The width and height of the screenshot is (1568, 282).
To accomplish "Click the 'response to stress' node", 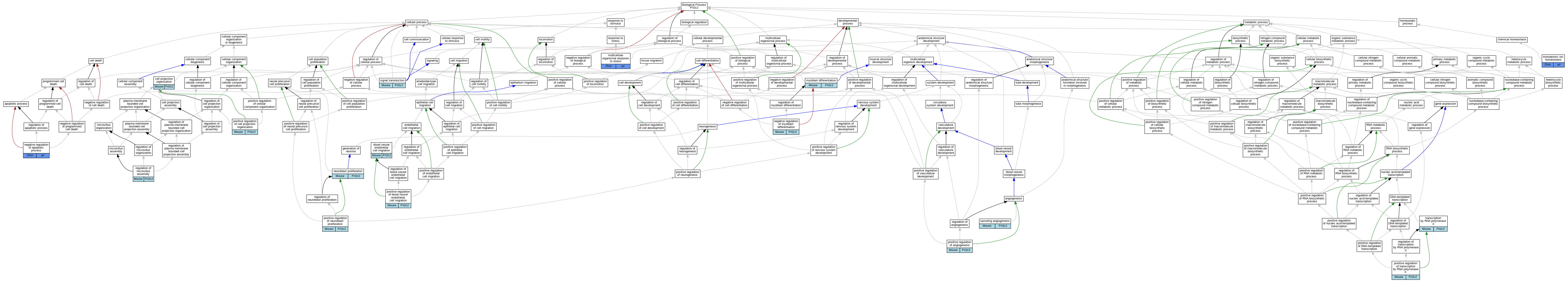I will point(615,39).
